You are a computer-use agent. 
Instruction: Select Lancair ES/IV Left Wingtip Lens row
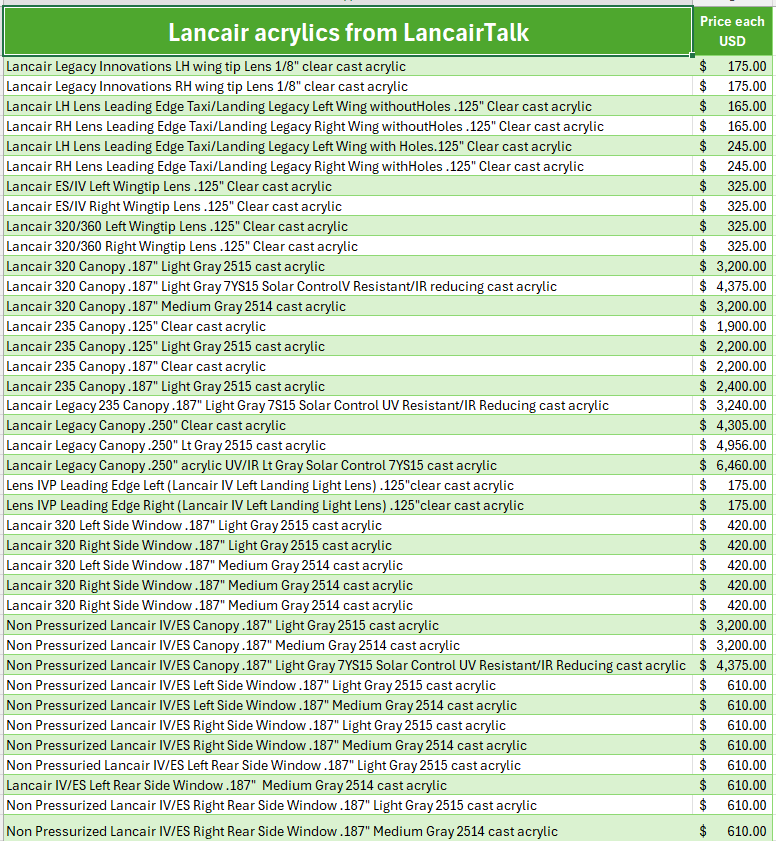[169, 187]
